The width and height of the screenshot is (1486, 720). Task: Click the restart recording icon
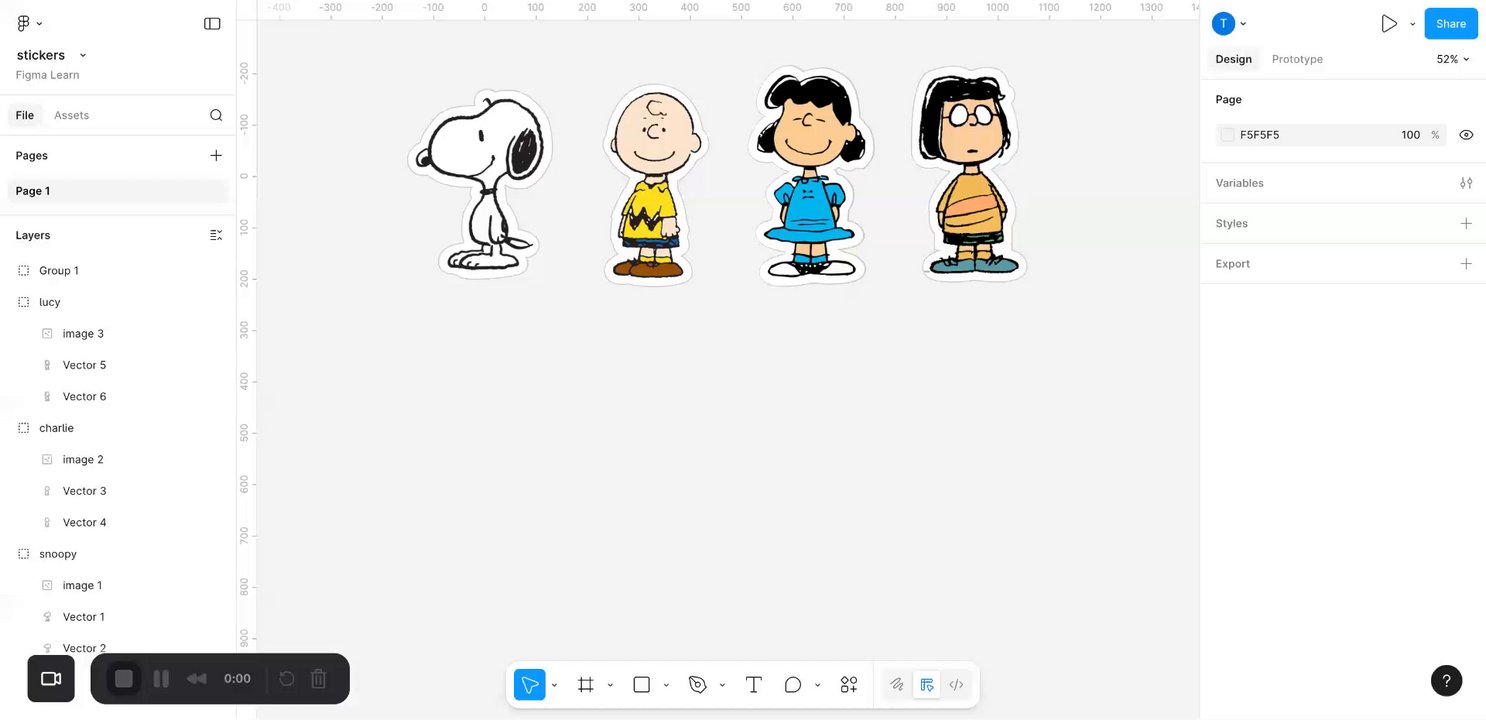286,679
